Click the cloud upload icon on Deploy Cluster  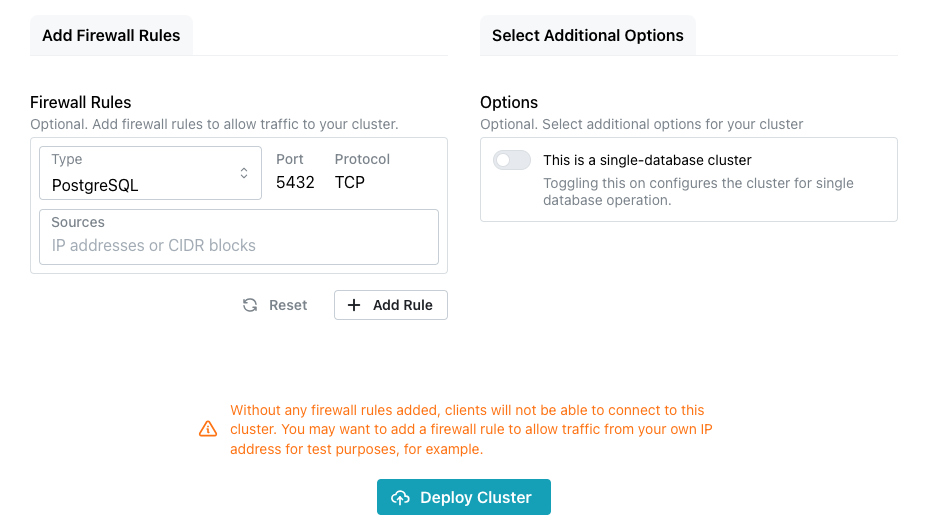[400, 498]
